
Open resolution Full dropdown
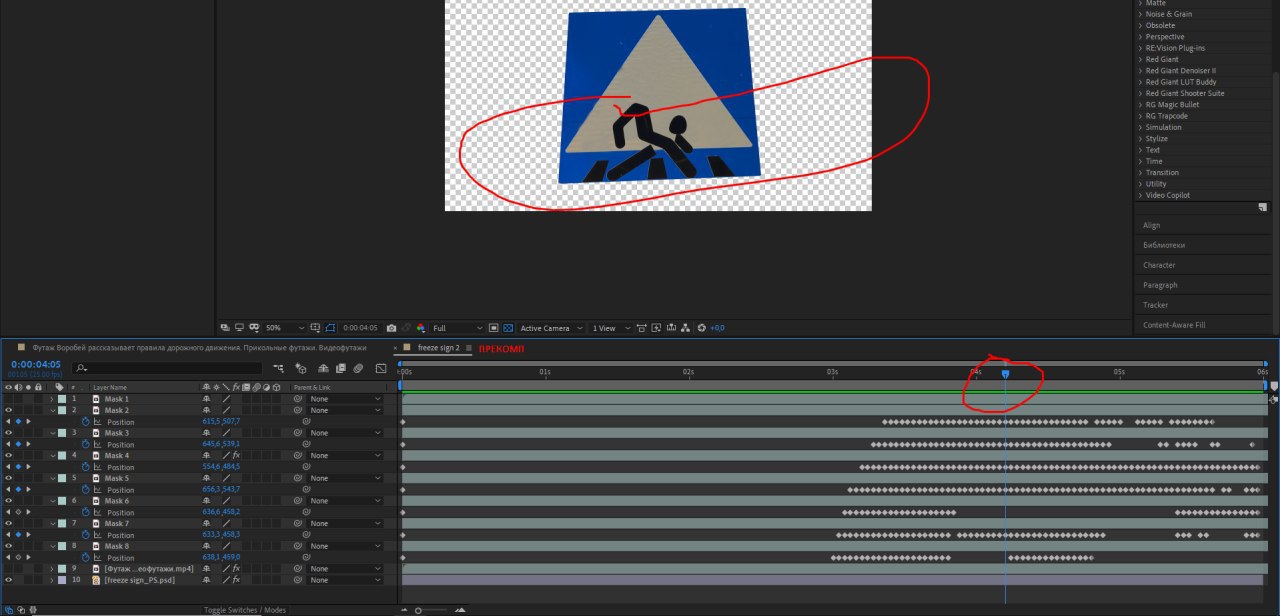(x=457, y=328)
